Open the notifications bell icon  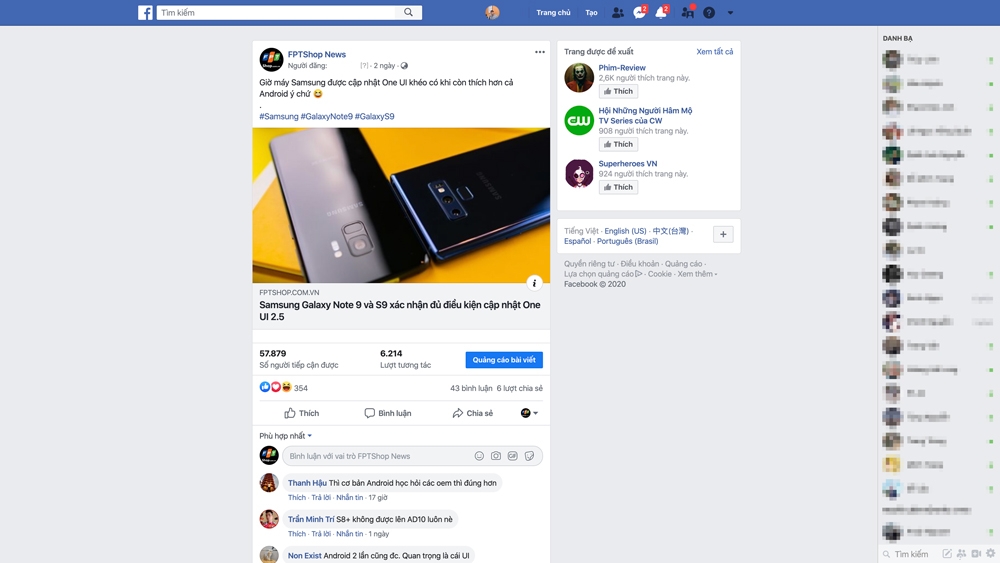661,13
